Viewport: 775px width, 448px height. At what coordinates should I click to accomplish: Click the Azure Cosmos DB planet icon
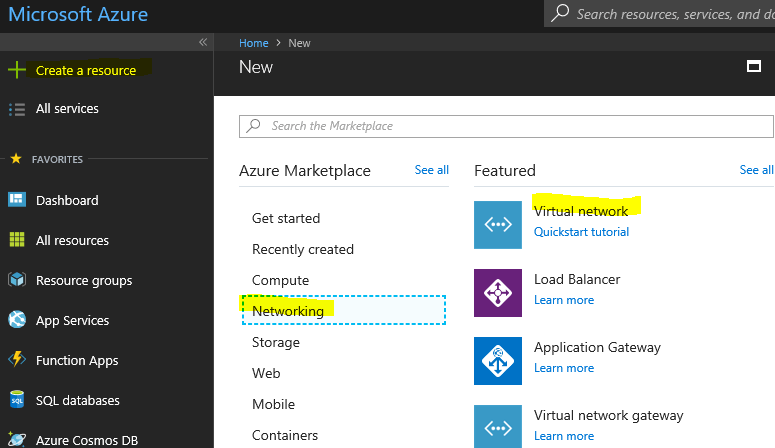click(x=17, y=439)
